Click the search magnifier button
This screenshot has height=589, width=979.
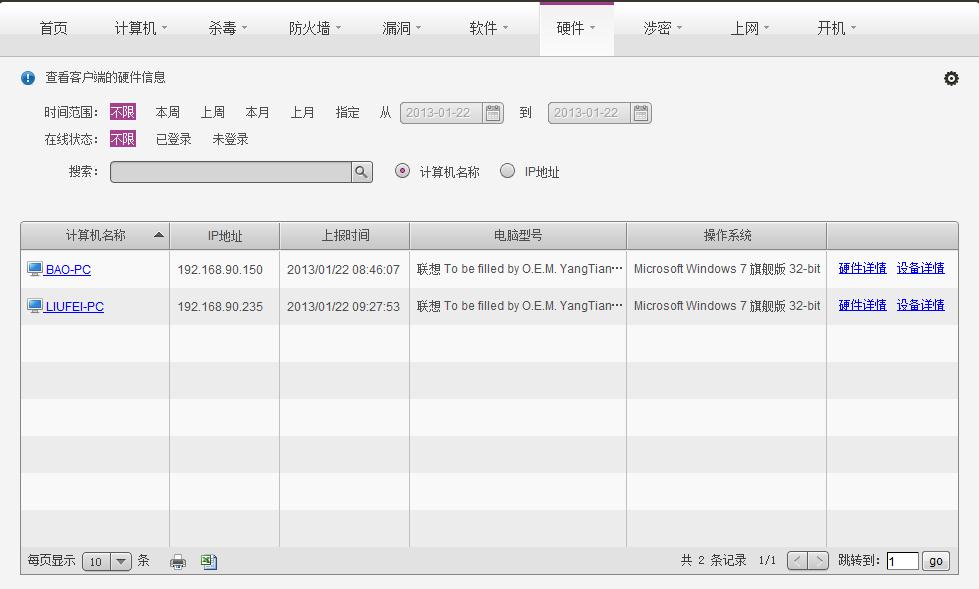click(362, 172)
